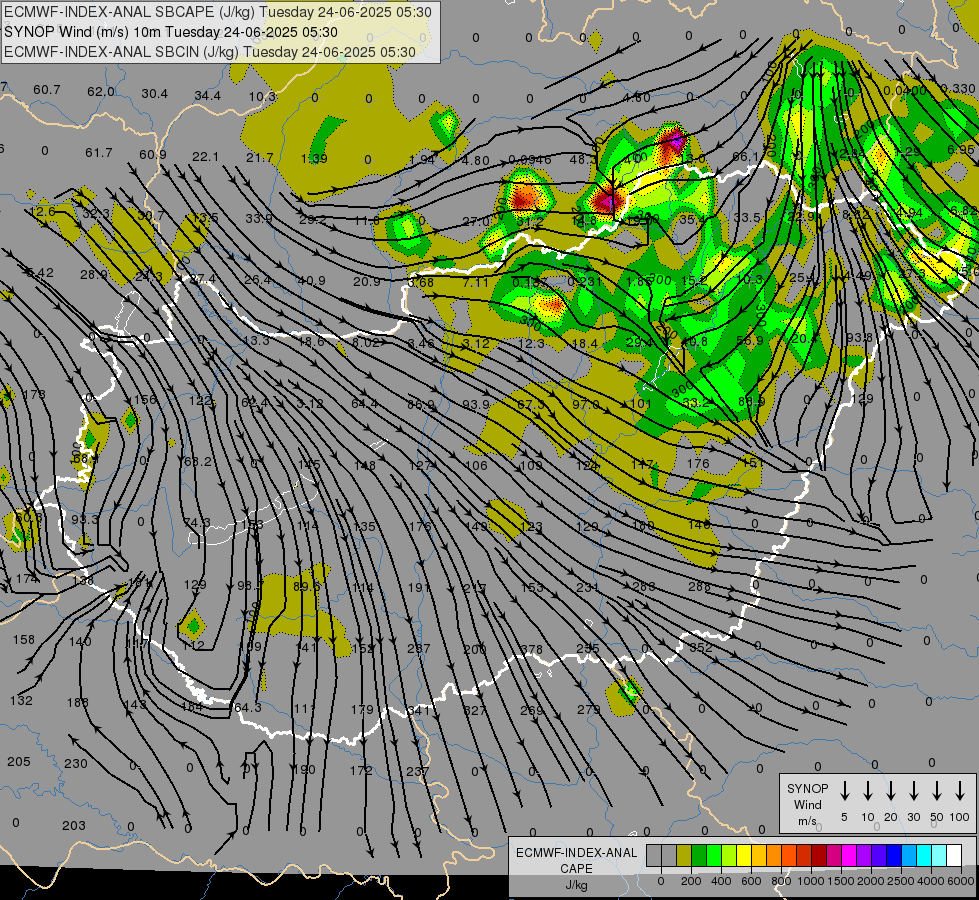Pick the dark green swatch at the 200 mark

tap(699, 855)
